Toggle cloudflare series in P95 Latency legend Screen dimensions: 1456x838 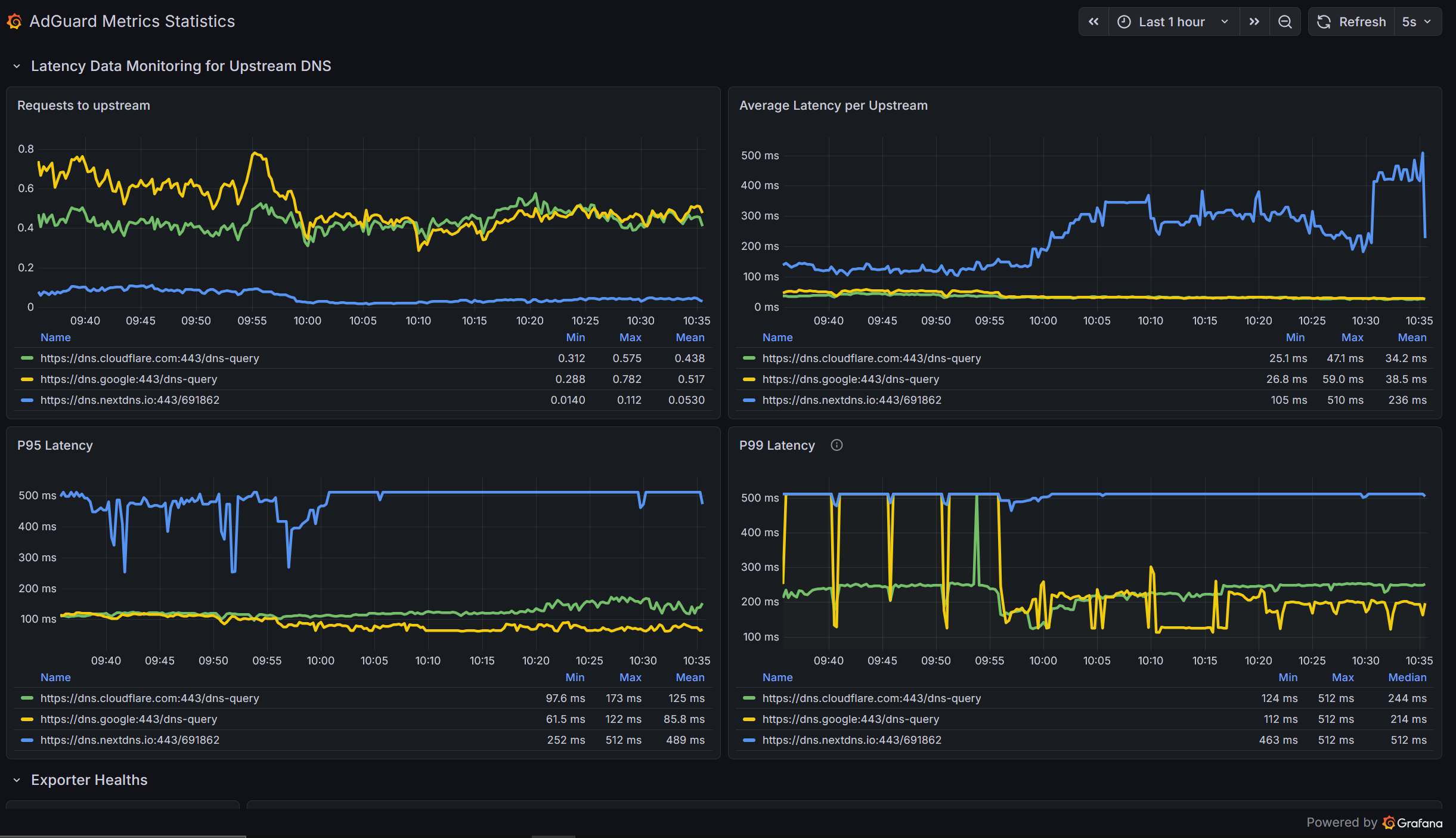click(150, 698)
